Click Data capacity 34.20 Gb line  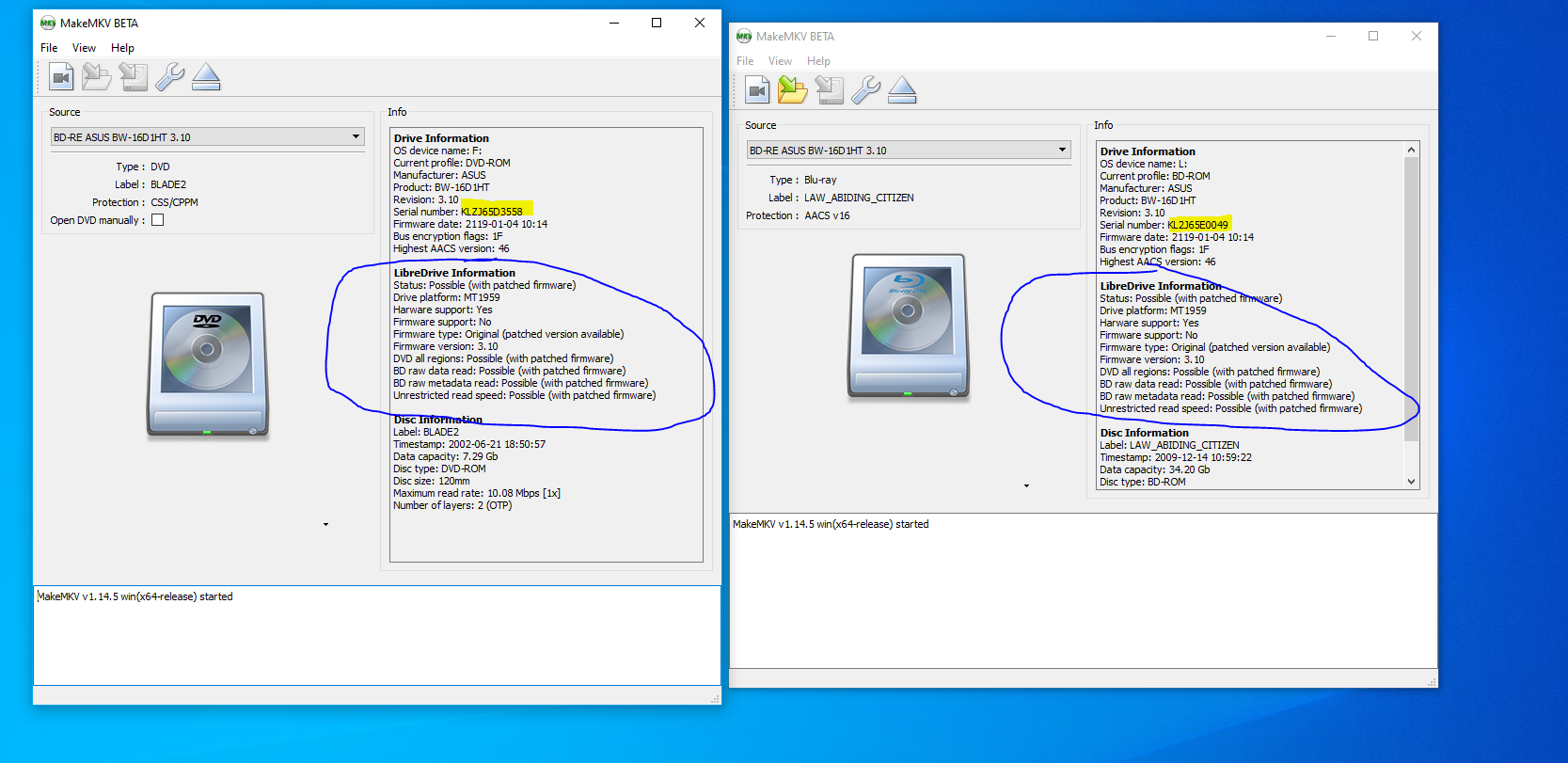point(1155,469)
